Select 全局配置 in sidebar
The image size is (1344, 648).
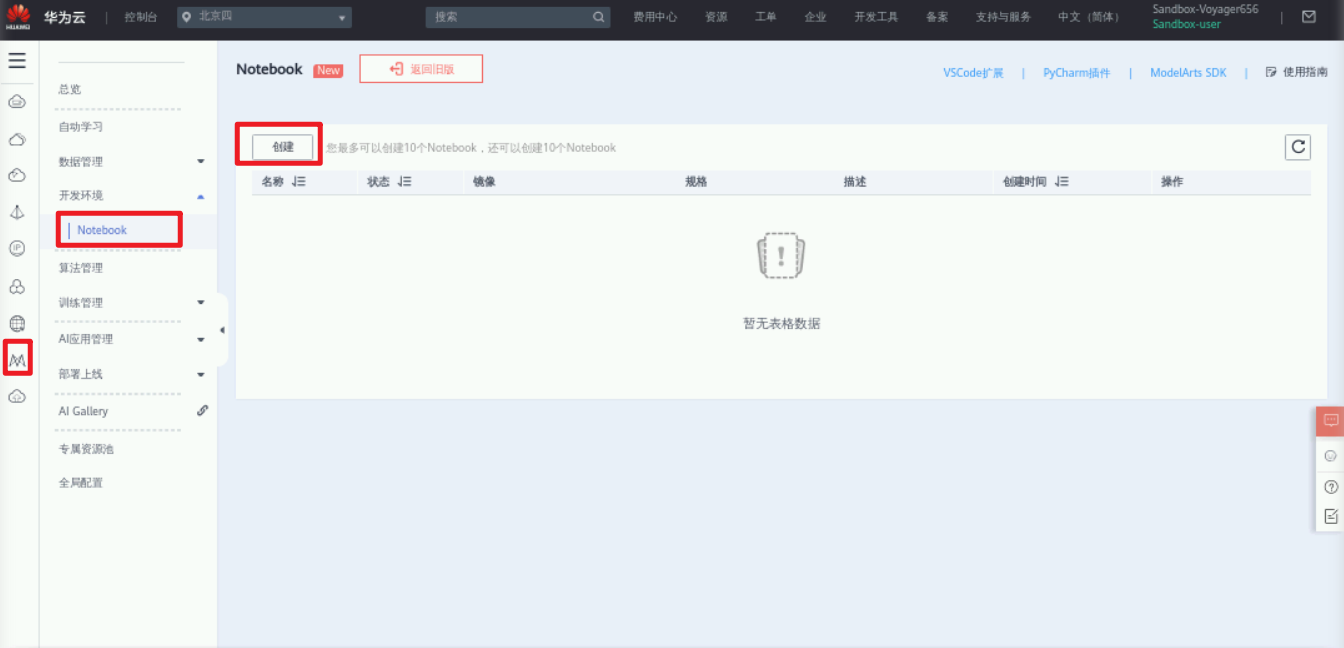click(x=81, y=483)
